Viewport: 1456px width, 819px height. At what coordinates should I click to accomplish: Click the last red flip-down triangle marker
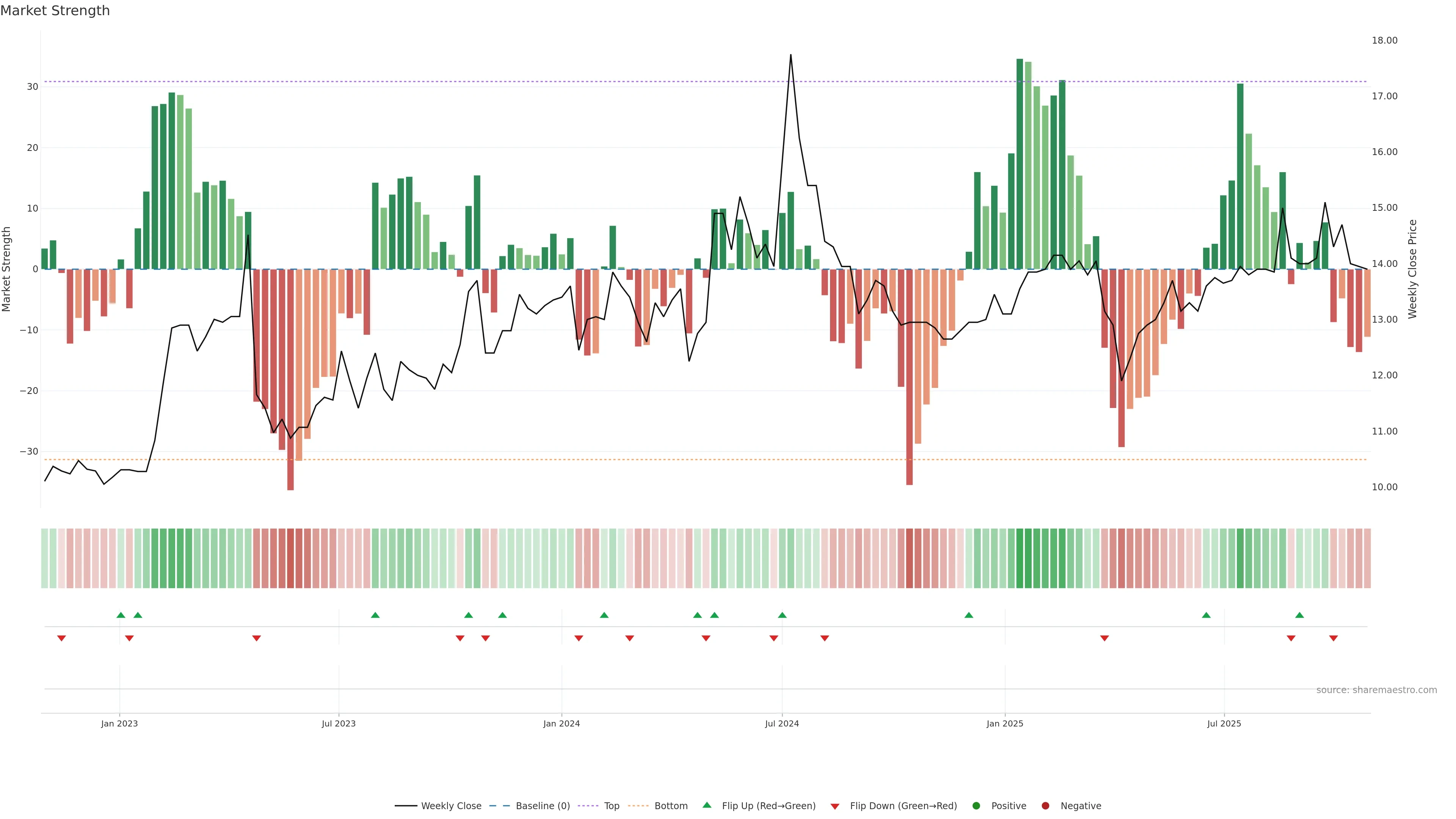[1334, 638]
